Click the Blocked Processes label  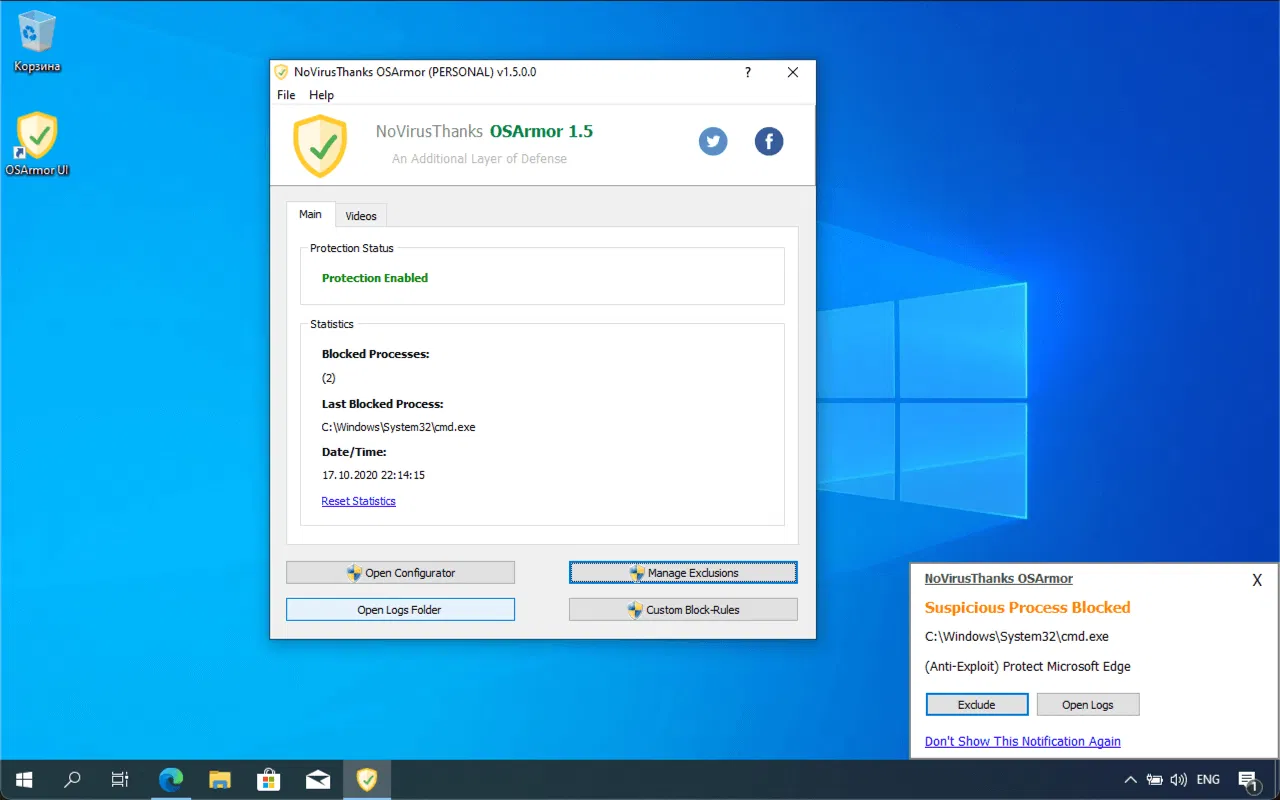(375, 354)
